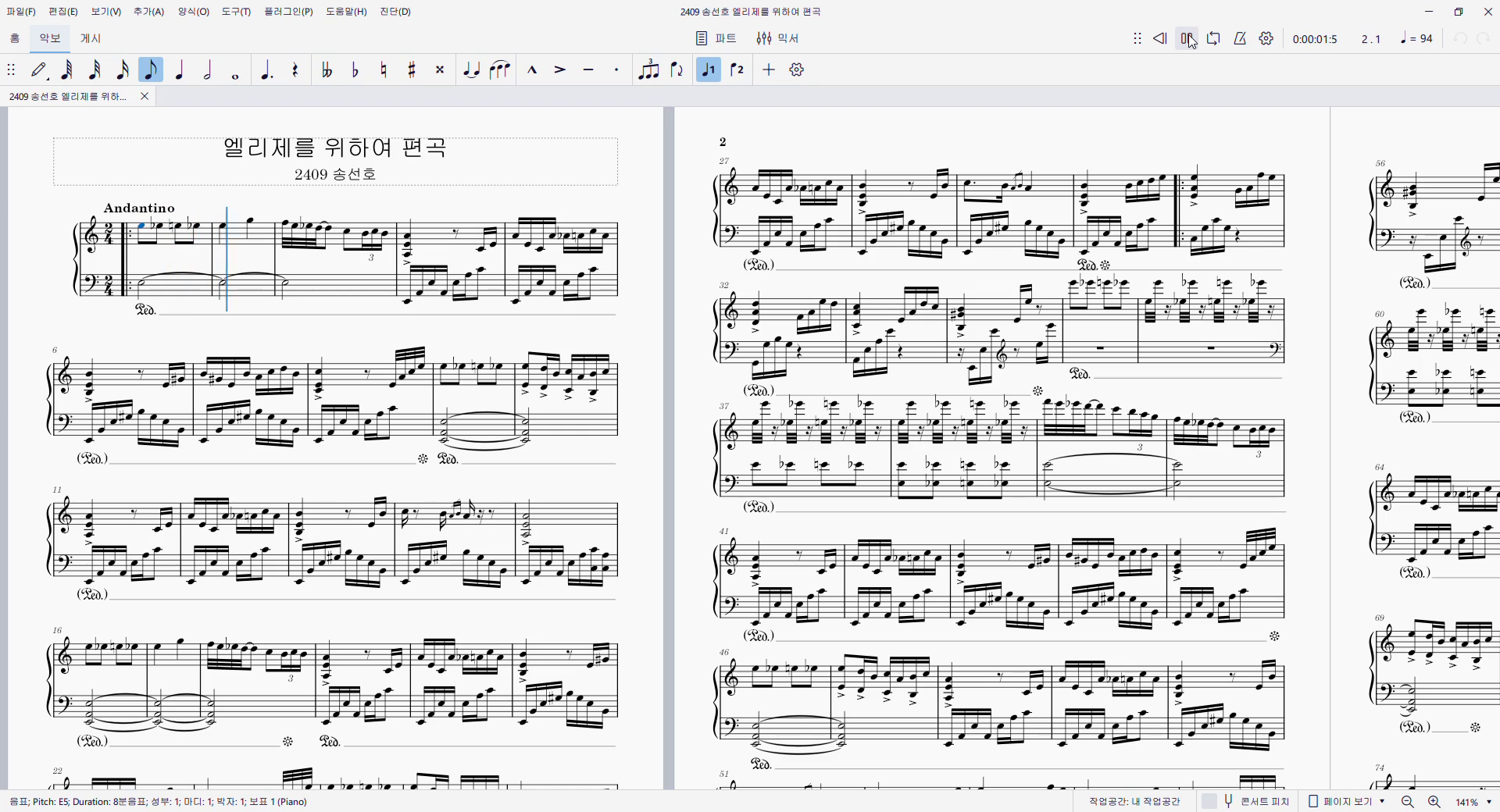Toggle the metronome
Viewport: 1500px width, 812px height.
pyautogui.click(x=1240, y=38)
